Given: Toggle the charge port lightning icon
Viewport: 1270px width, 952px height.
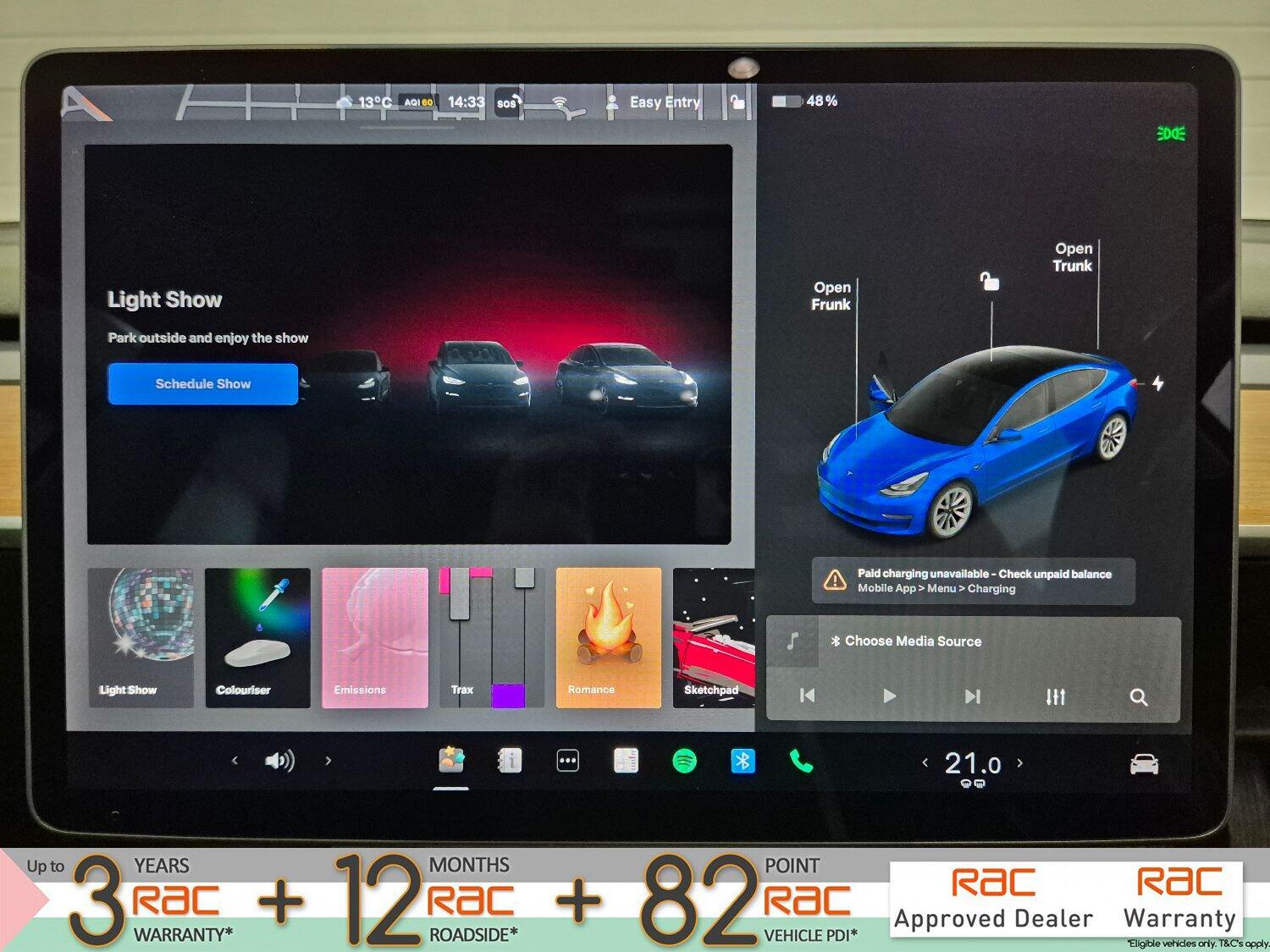Looking at the screenshot, I should coord(1157,383).
